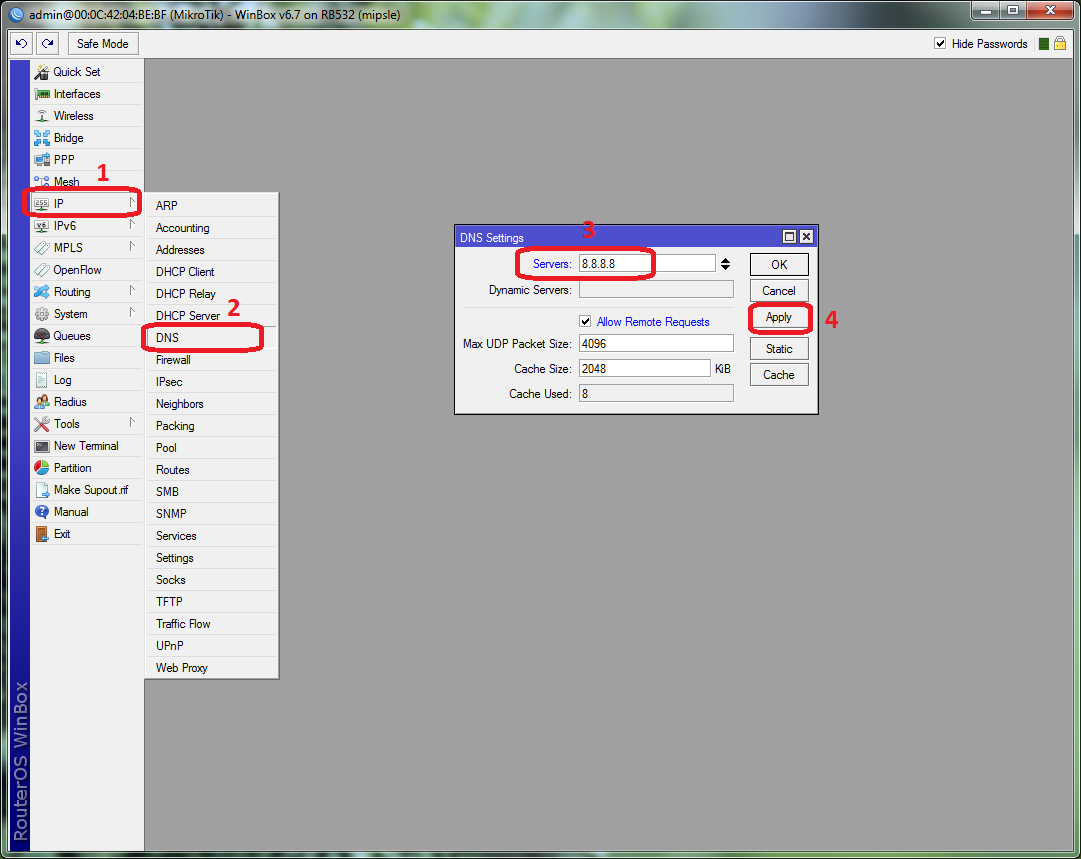This screenshot has height=859, width=1081.
Task: Open Firewall from the IP submenu
Action: click(x=211, y=360)
